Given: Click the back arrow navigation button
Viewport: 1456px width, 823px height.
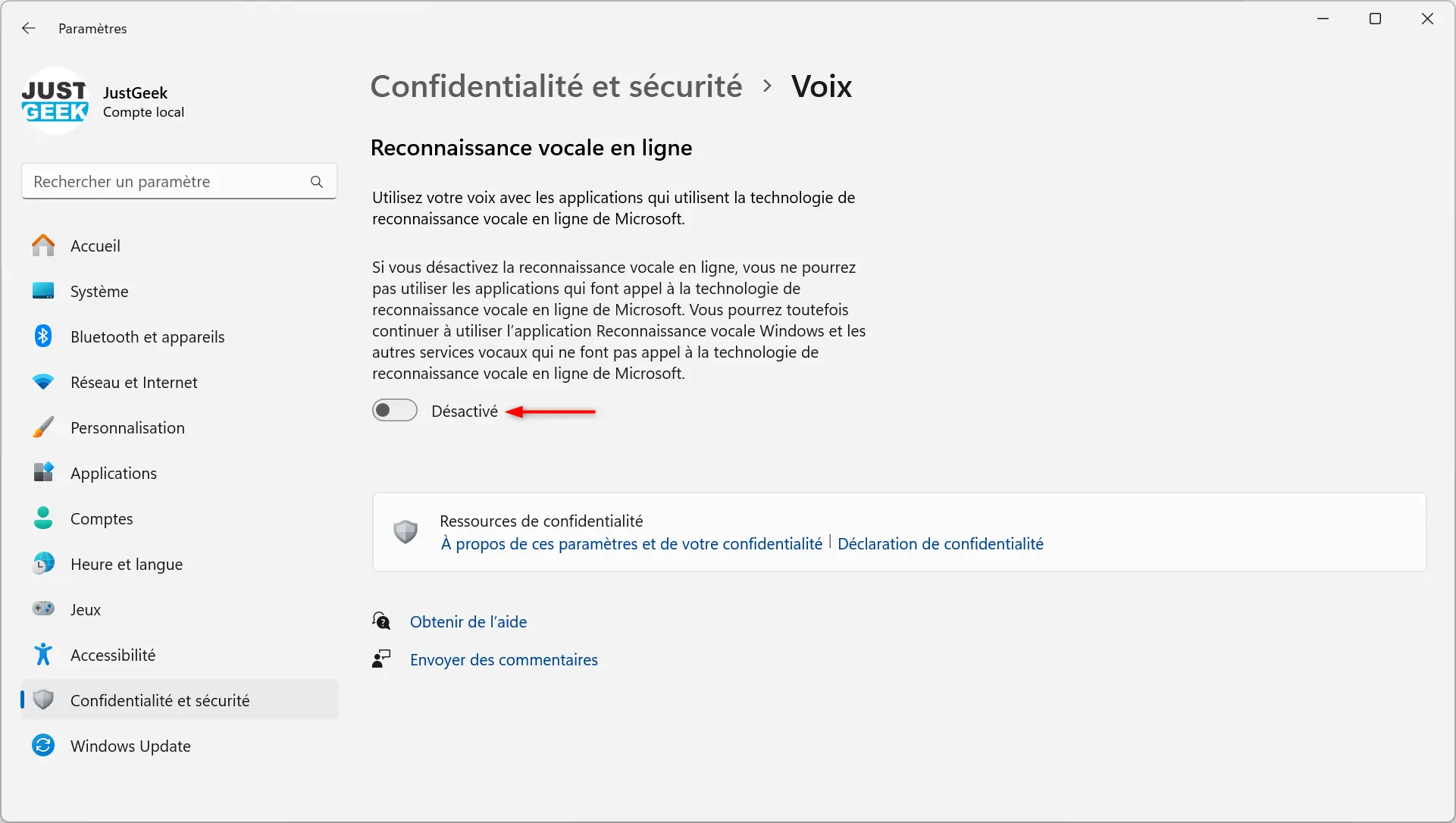Looking at the screenshot, I should 29,28.
